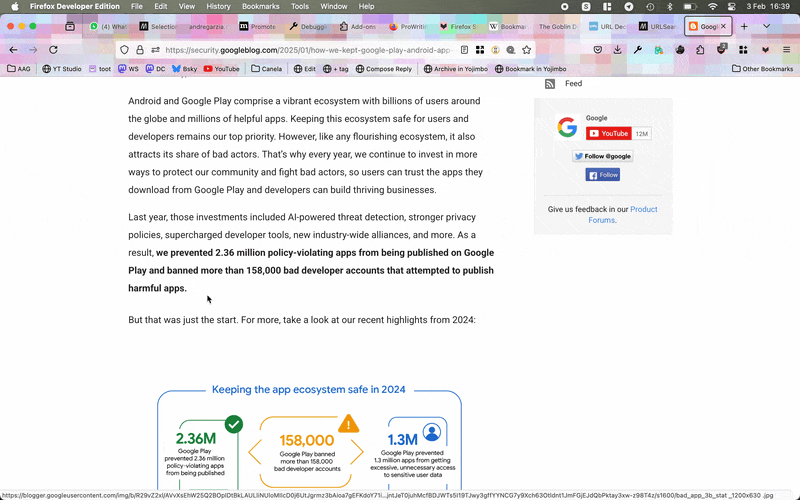Image resolution: width=800 pixels, height=500 pixels.
Task: Open the developer tools wrench icon
Action: pos(638,49)
